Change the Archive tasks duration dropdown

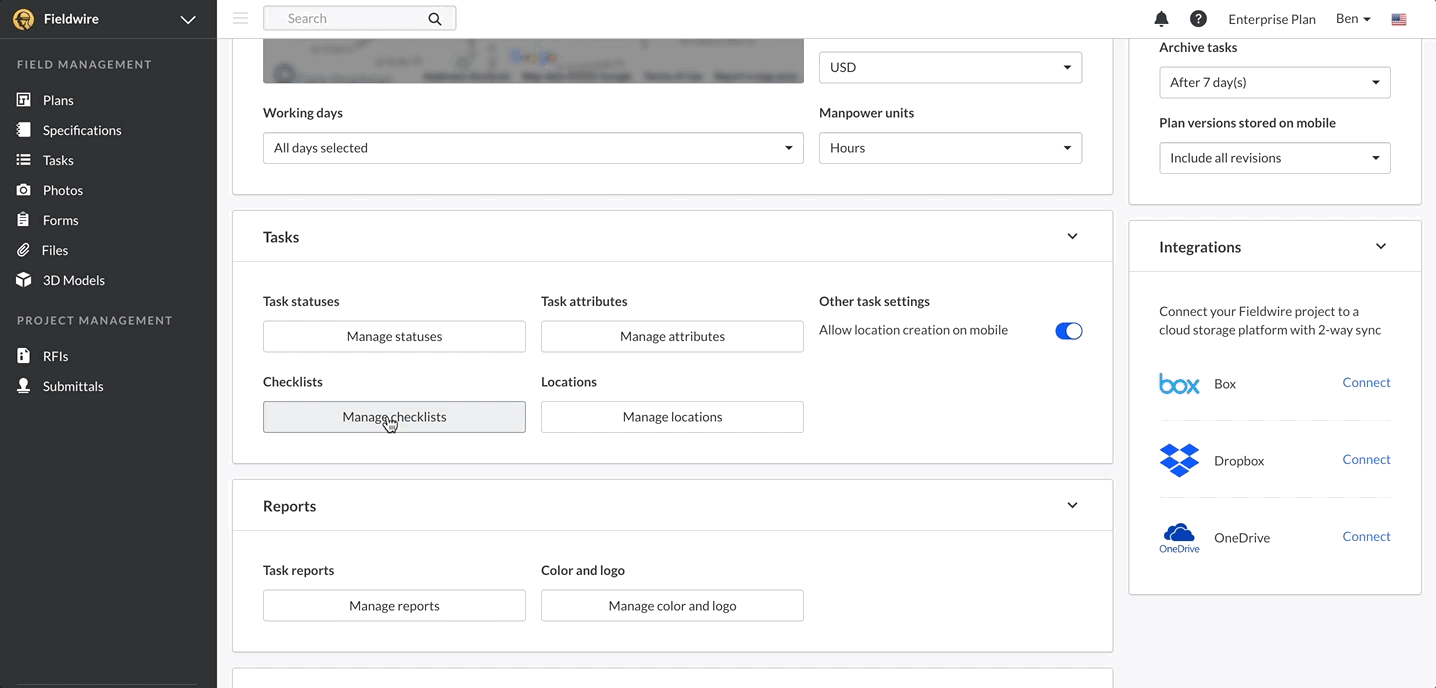point(1274,82)
